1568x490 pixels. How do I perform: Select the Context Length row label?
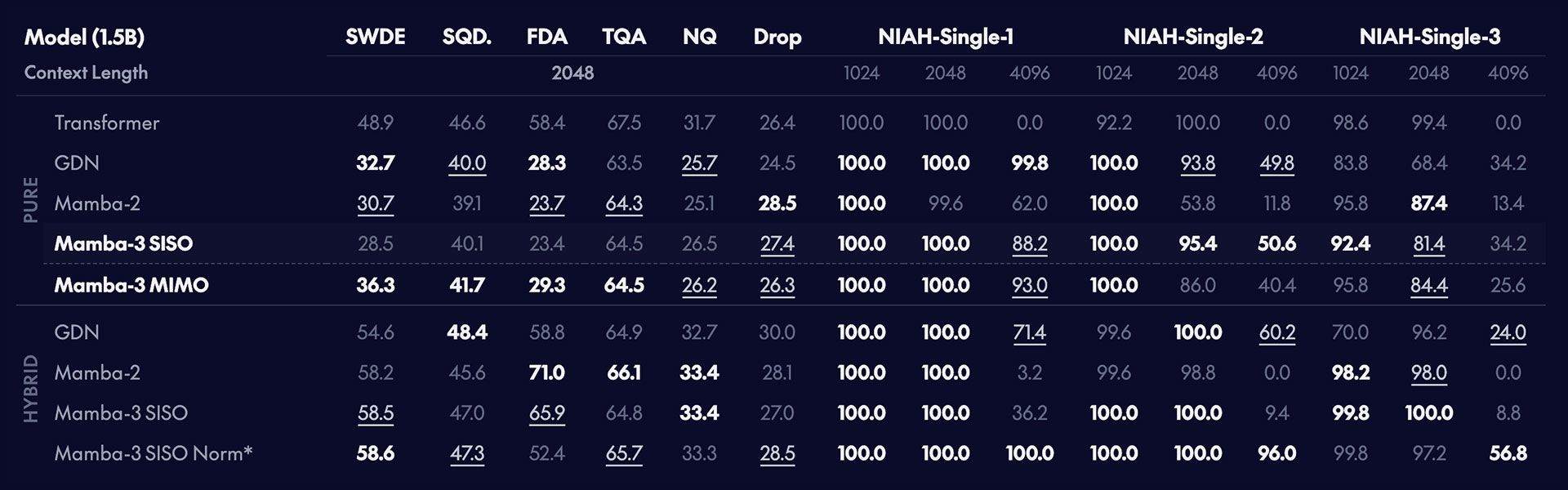86,73
